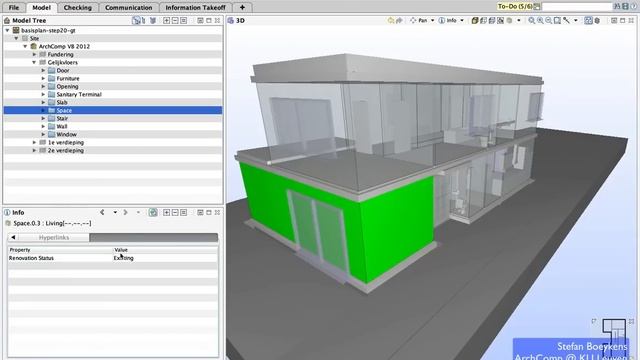The image size is (640, 360).
Task: Click the second view cube icon
Action: tap(483, 20)
